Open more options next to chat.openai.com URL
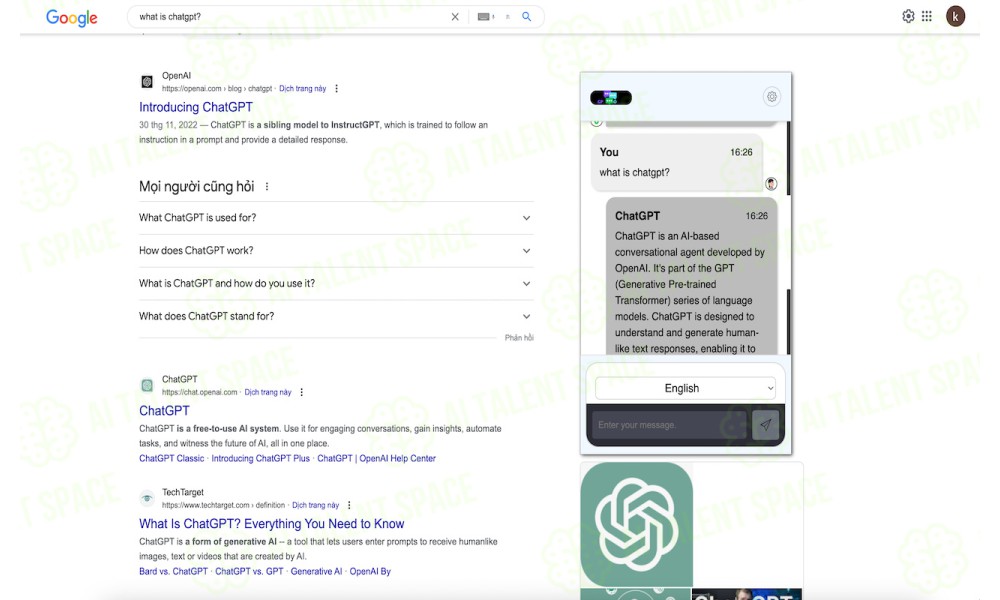This screenshot has width=1000, height=600. tap(302, 392)
